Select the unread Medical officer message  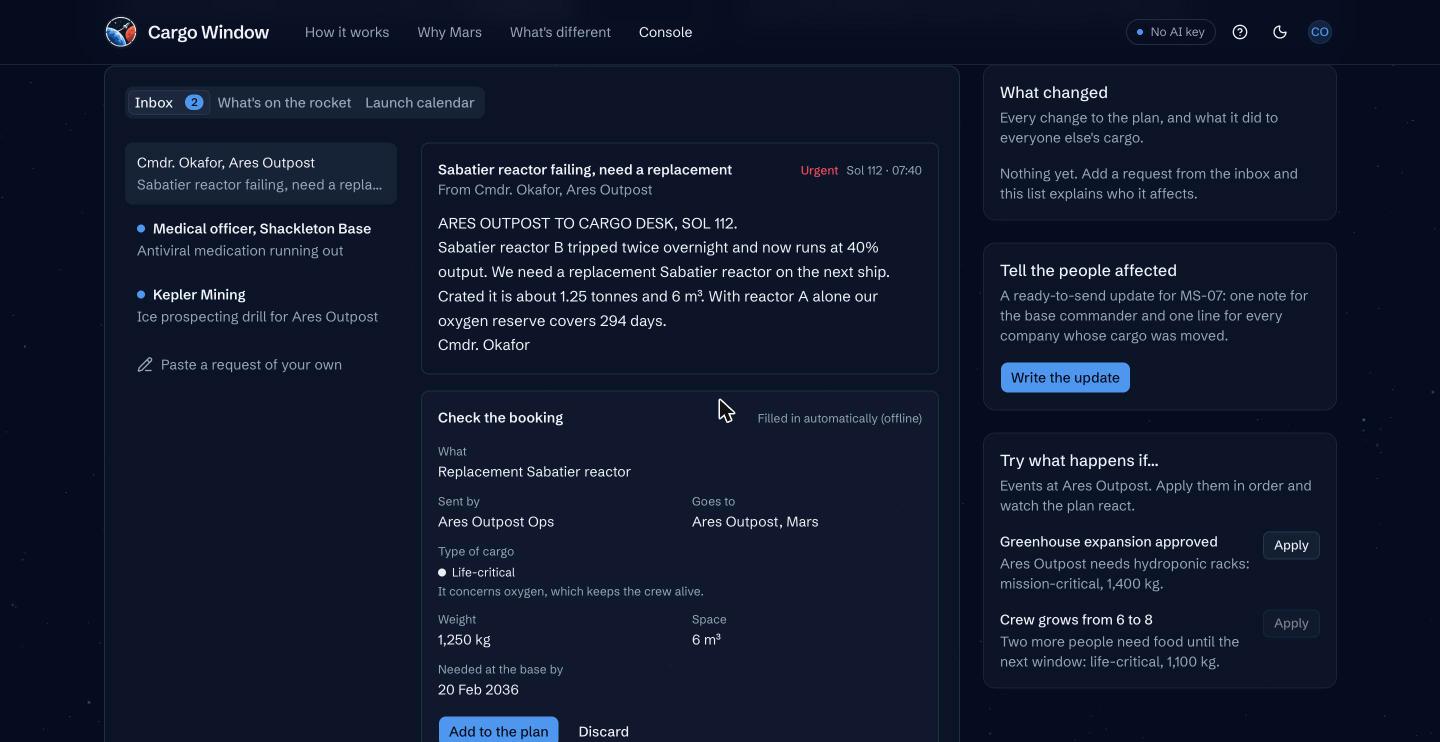pos(261,239)
